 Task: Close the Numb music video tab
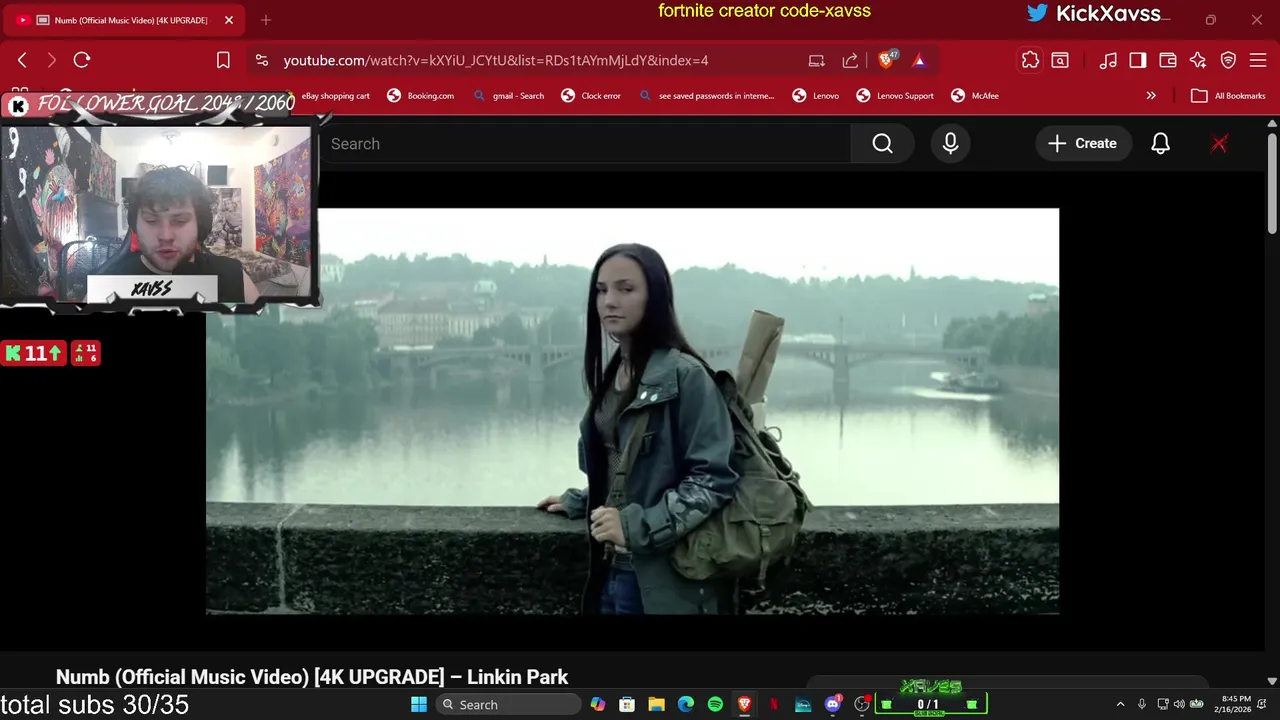228,20
